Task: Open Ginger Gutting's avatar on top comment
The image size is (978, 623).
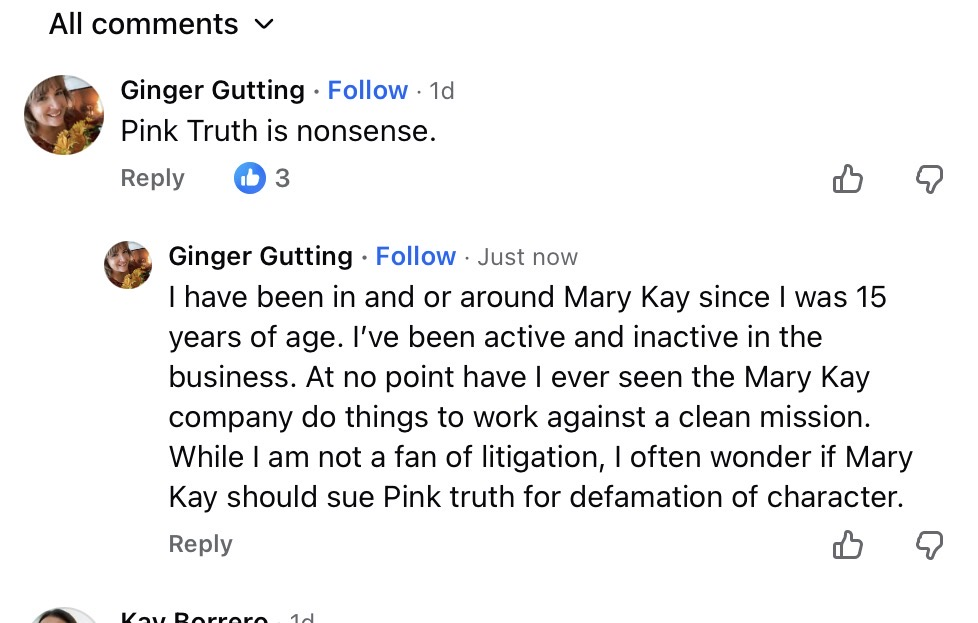Action: [x=64, y=114]
